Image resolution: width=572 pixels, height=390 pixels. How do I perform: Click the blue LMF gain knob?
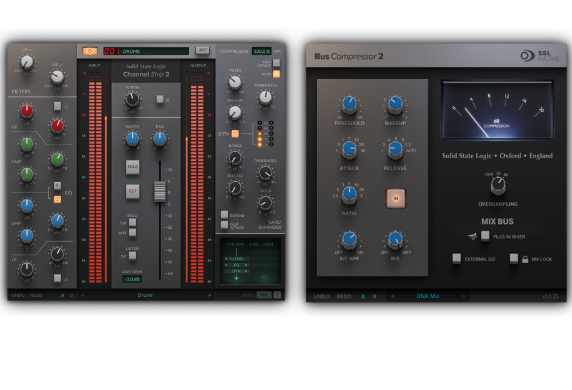click(x=27, y=206)
